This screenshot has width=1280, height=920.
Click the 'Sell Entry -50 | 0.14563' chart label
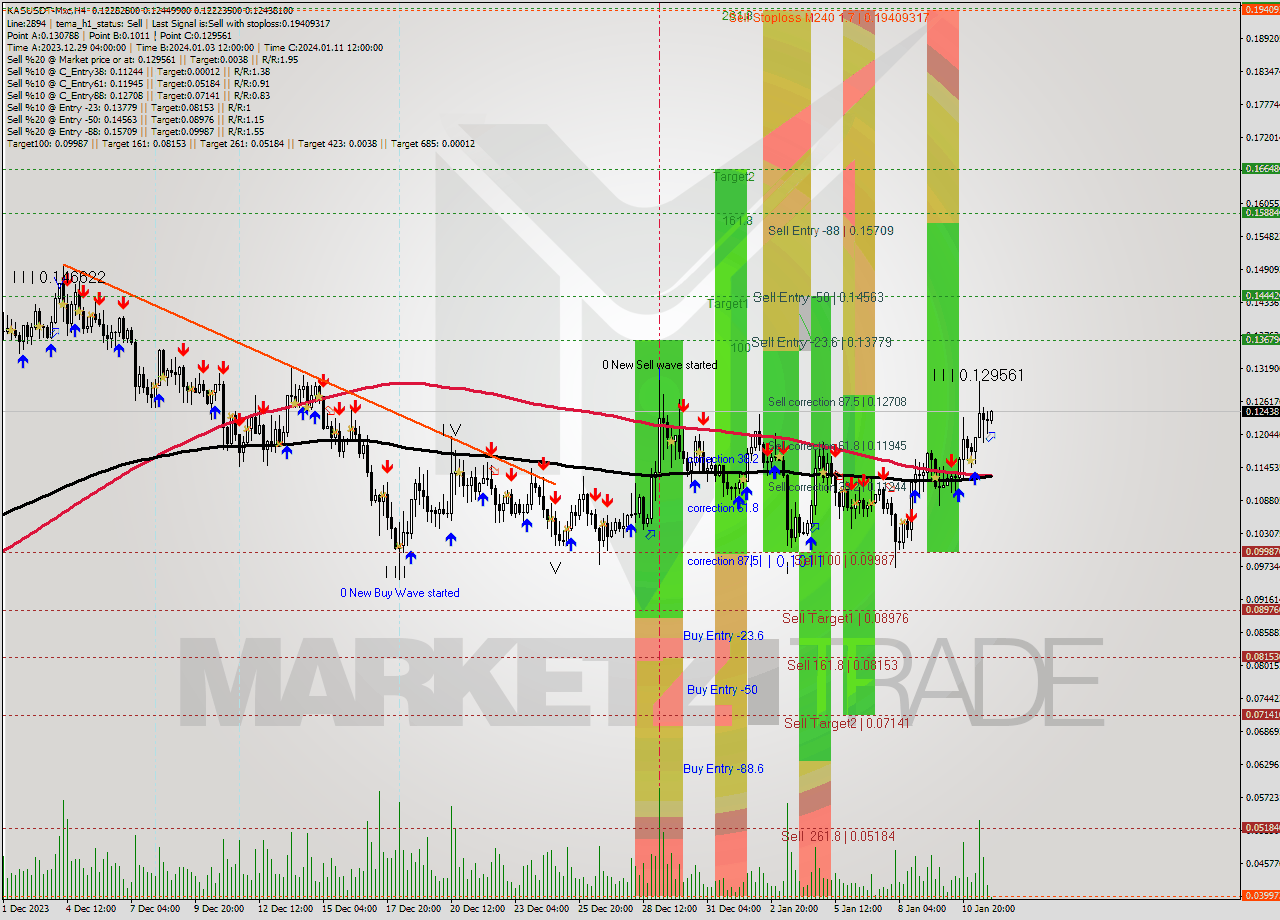tap(818, 297)
